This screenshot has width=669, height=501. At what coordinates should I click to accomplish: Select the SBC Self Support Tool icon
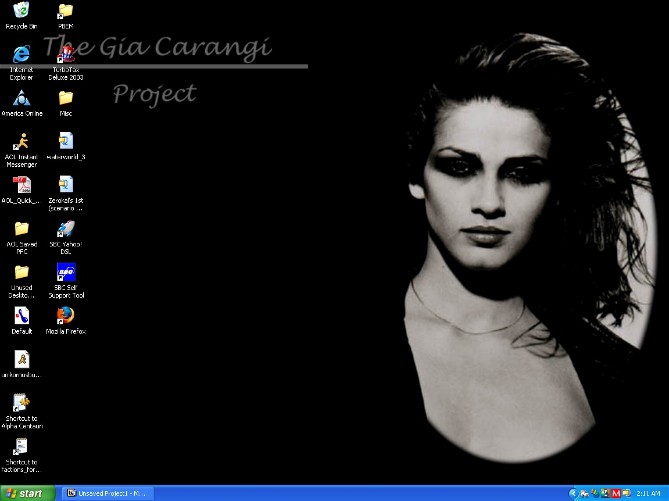(x=66, y=273)
